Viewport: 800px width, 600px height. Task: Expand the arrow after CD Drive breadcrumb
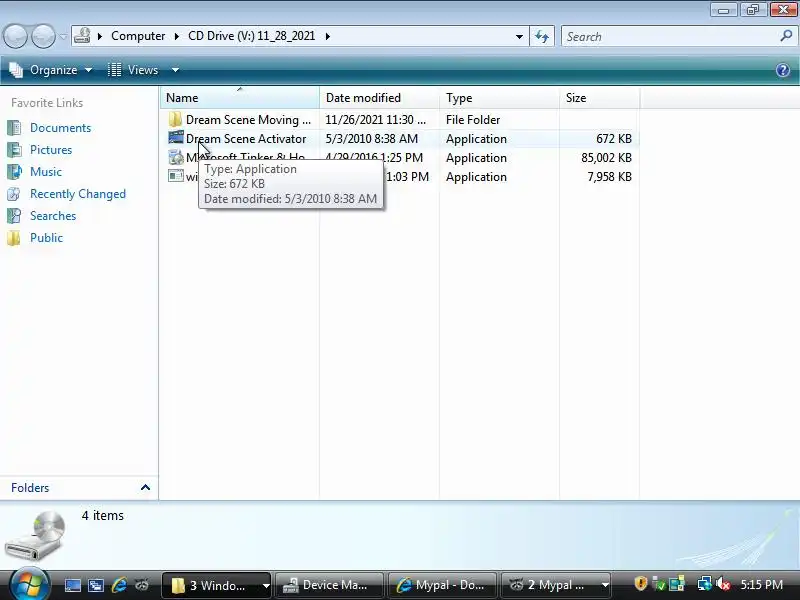pyautogui.click(x=328, y=36)
